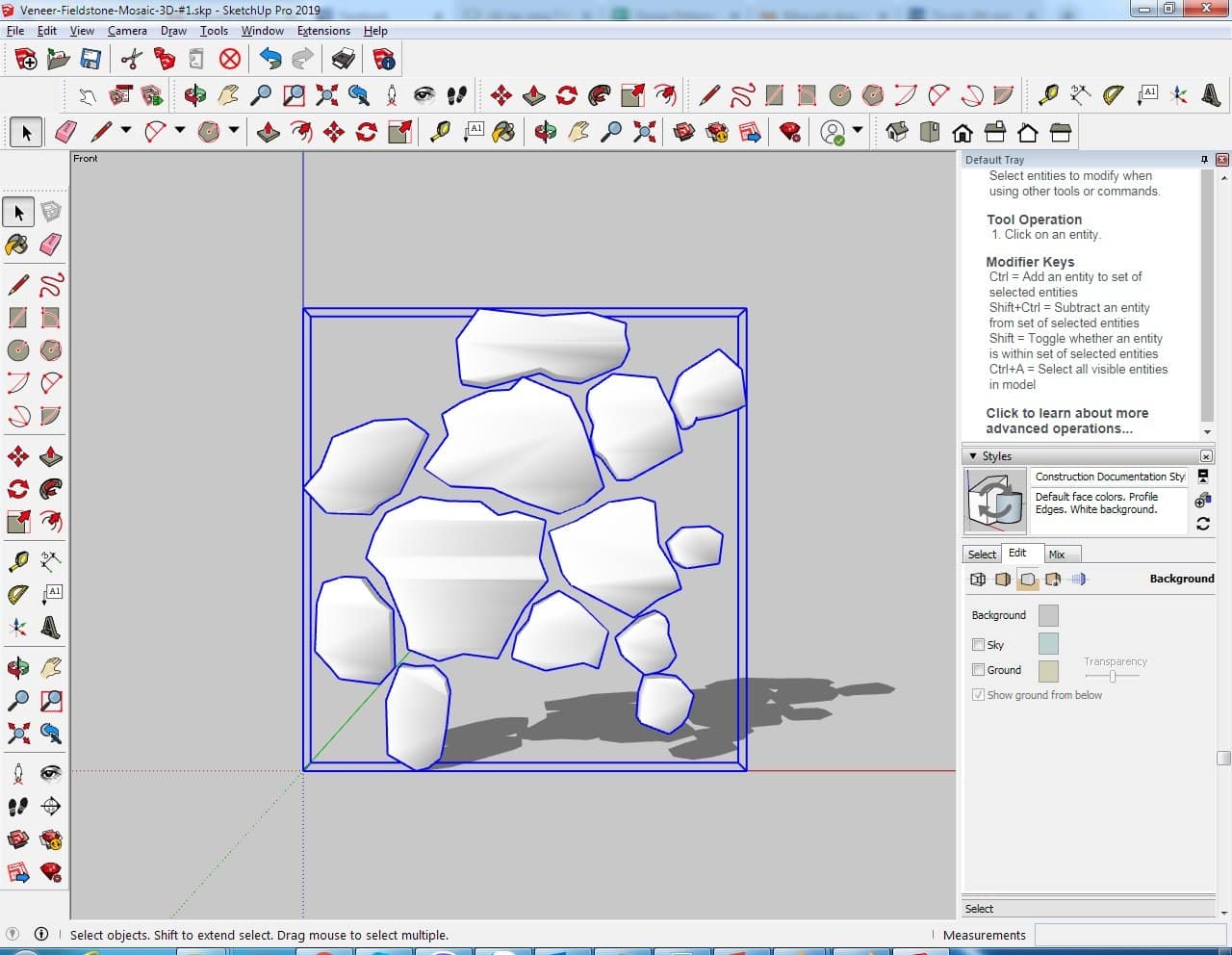
Task: Click the Save icon in the top toolbar
Action: click(x=90, y=60)
